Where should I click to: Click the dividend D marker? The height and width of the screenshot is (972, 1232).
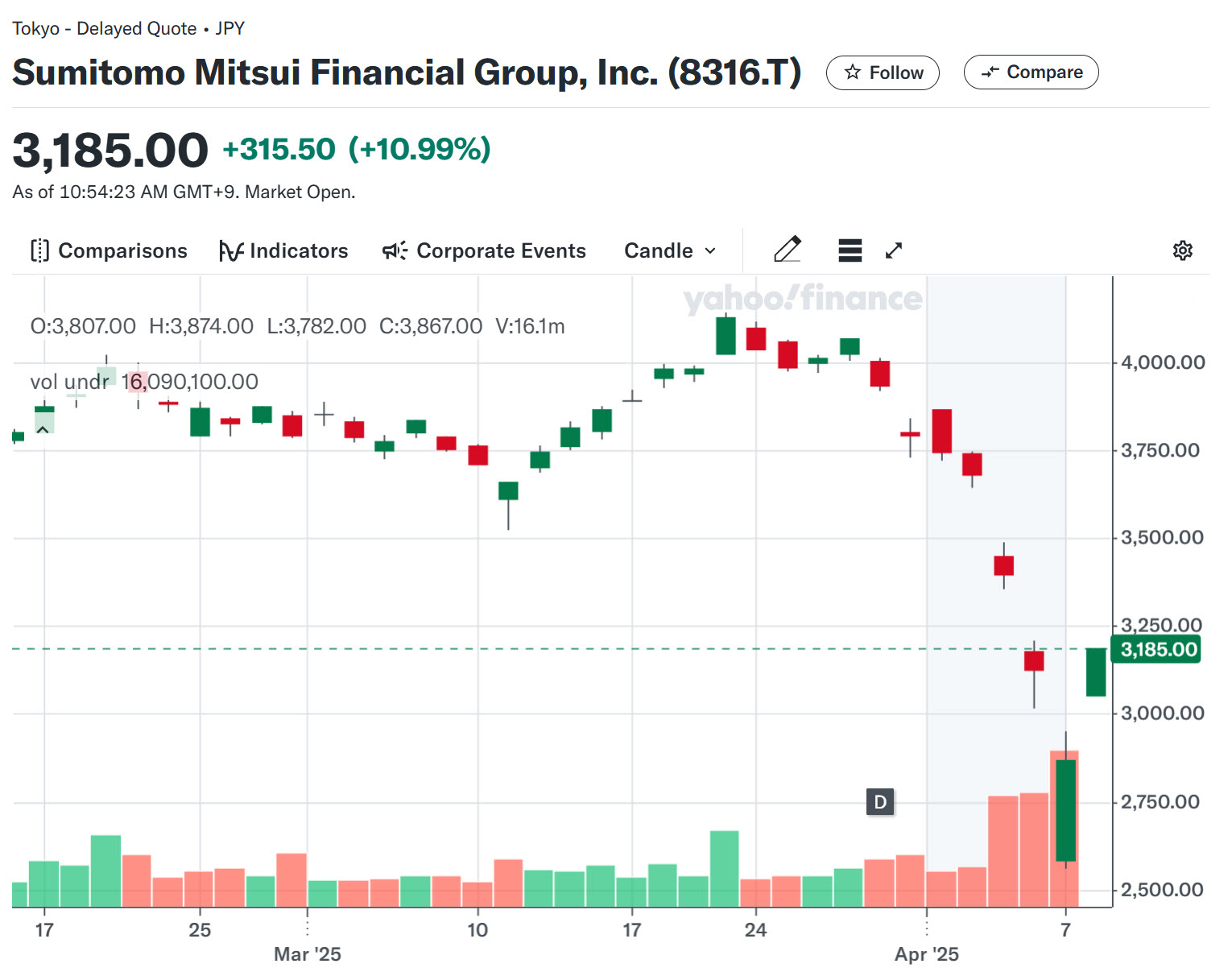(880, 801)
